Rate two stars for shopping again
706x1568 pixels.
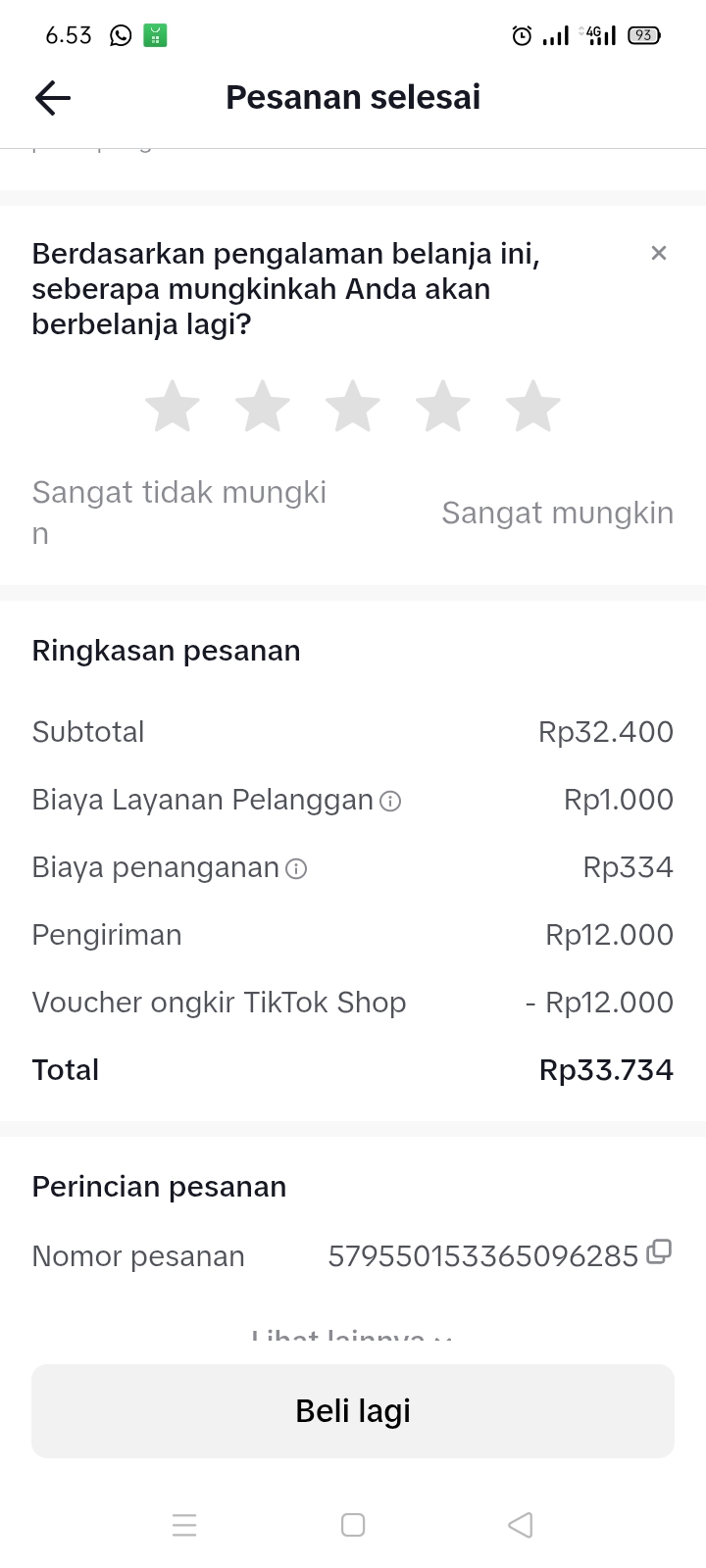click(263, 406)
